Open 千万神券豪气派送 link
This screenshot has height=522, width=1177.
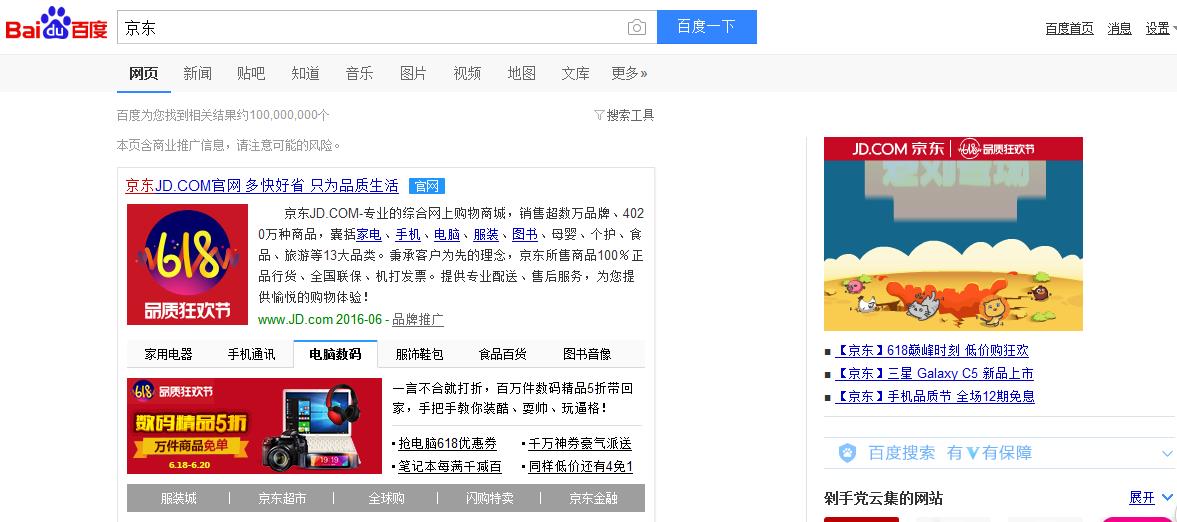580,444
